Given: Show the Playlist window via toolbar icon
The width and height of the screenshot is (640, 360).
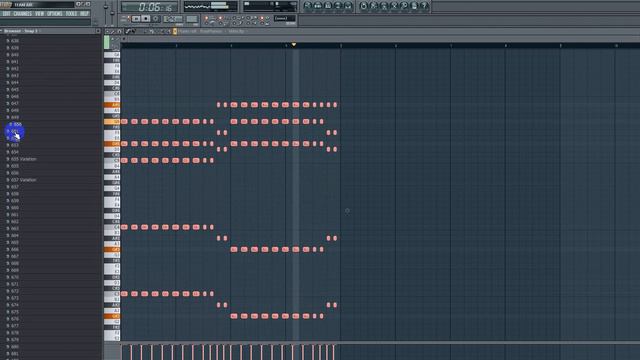Looking at the screenshot, I should coord(308,6).
